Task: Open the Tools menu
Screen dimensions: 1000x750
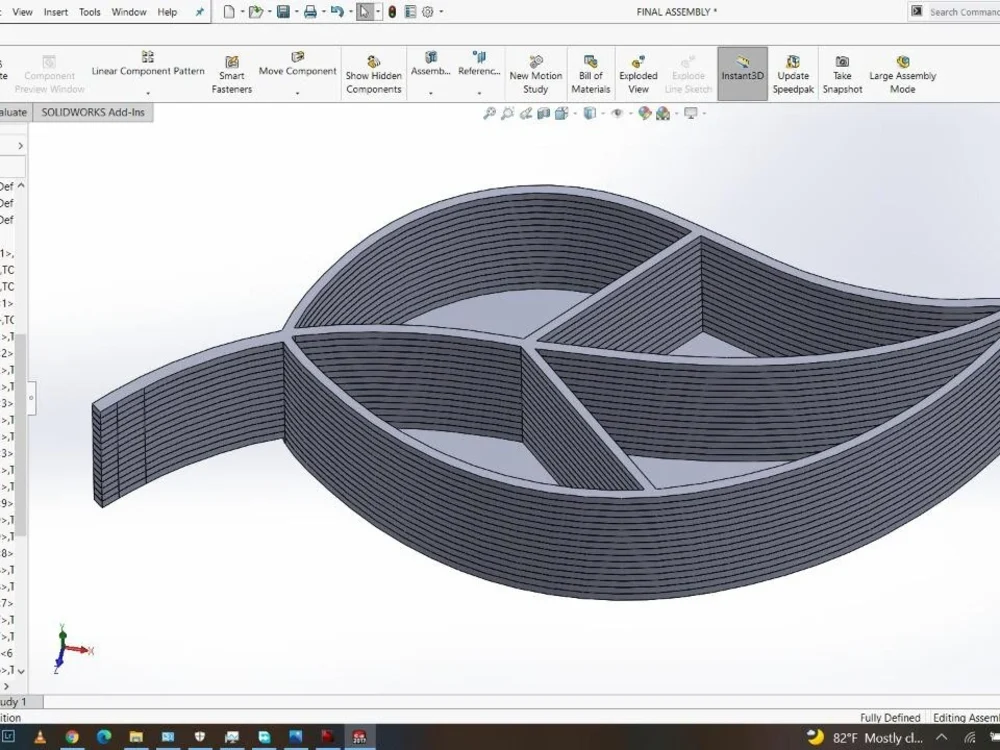Action: [x=90, y=12]
